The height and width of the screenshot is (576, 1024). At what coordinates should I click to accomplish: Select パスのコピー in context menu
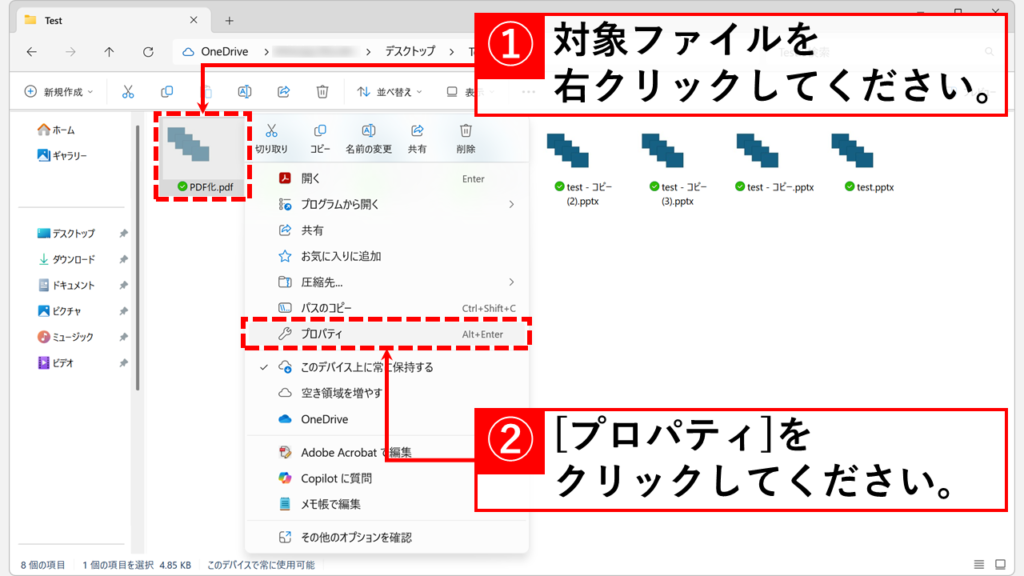[387, 308]
